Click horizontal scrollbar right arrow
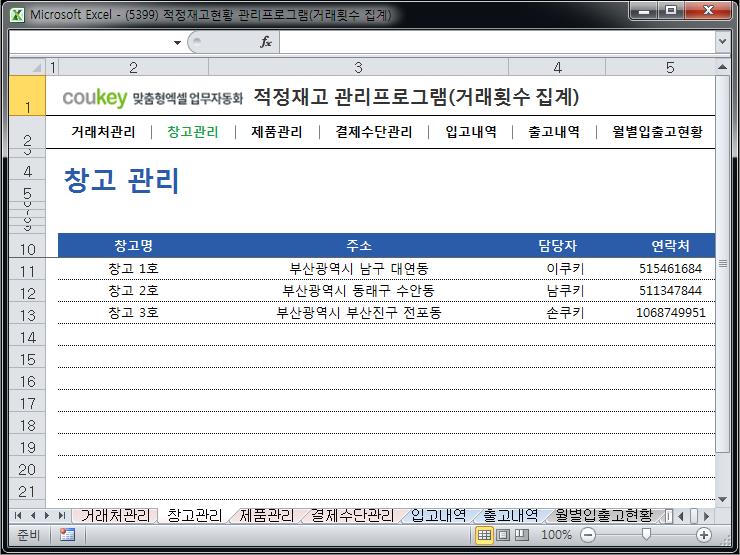Viewport: 740px width, 555px height. [706, 516]
